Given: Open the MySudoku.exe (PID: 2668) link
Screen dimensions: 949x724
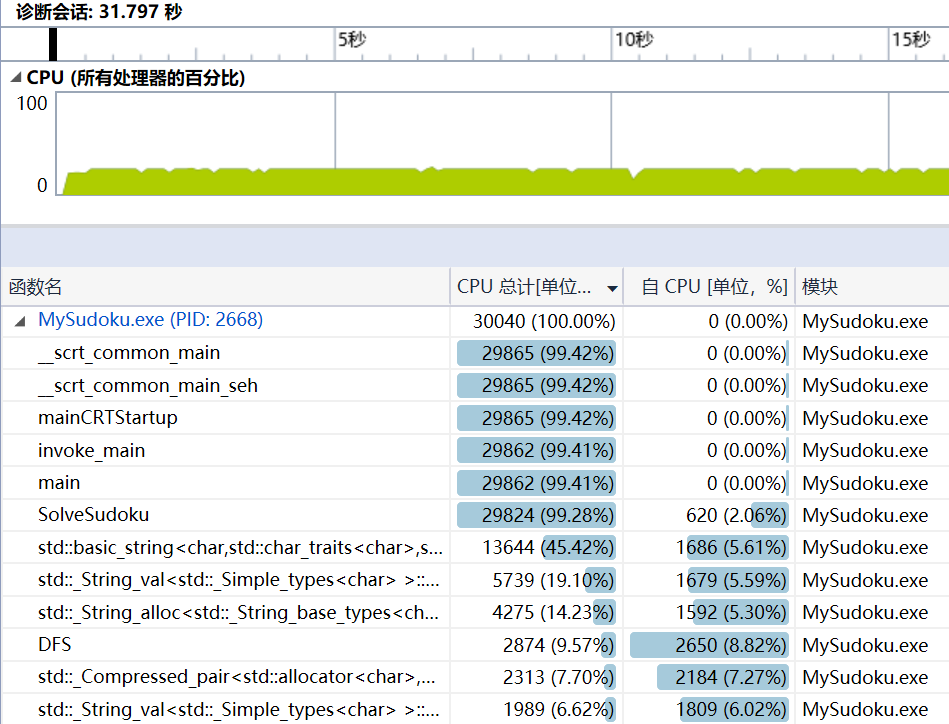Looking at the screenshot, I should [x=150, y=320].
